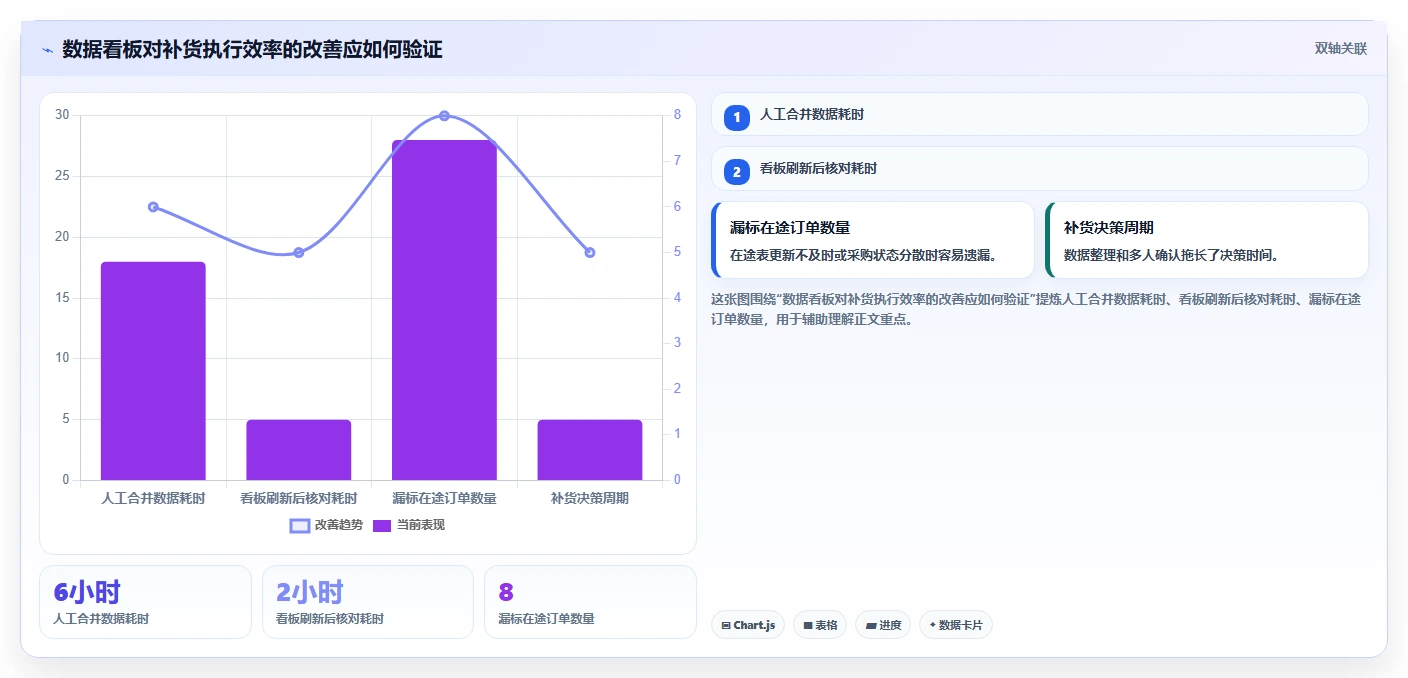Click the trend line point at peak value 8

444,116
